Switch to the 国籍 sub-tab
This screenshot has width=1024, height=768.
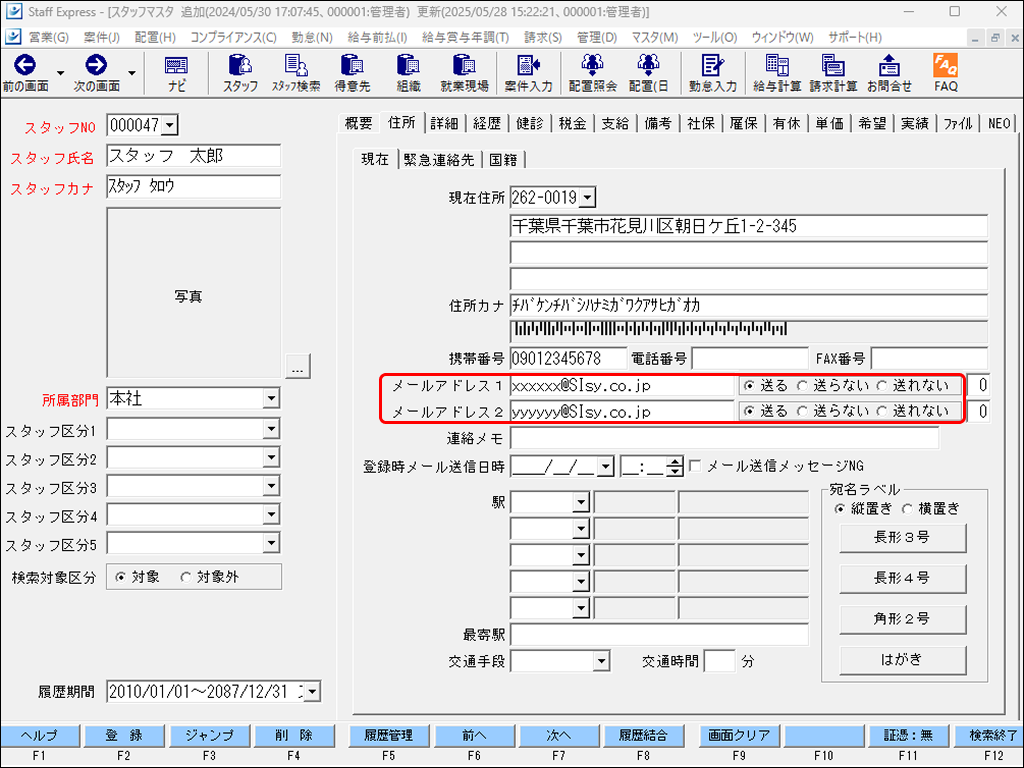click(503, 159)
